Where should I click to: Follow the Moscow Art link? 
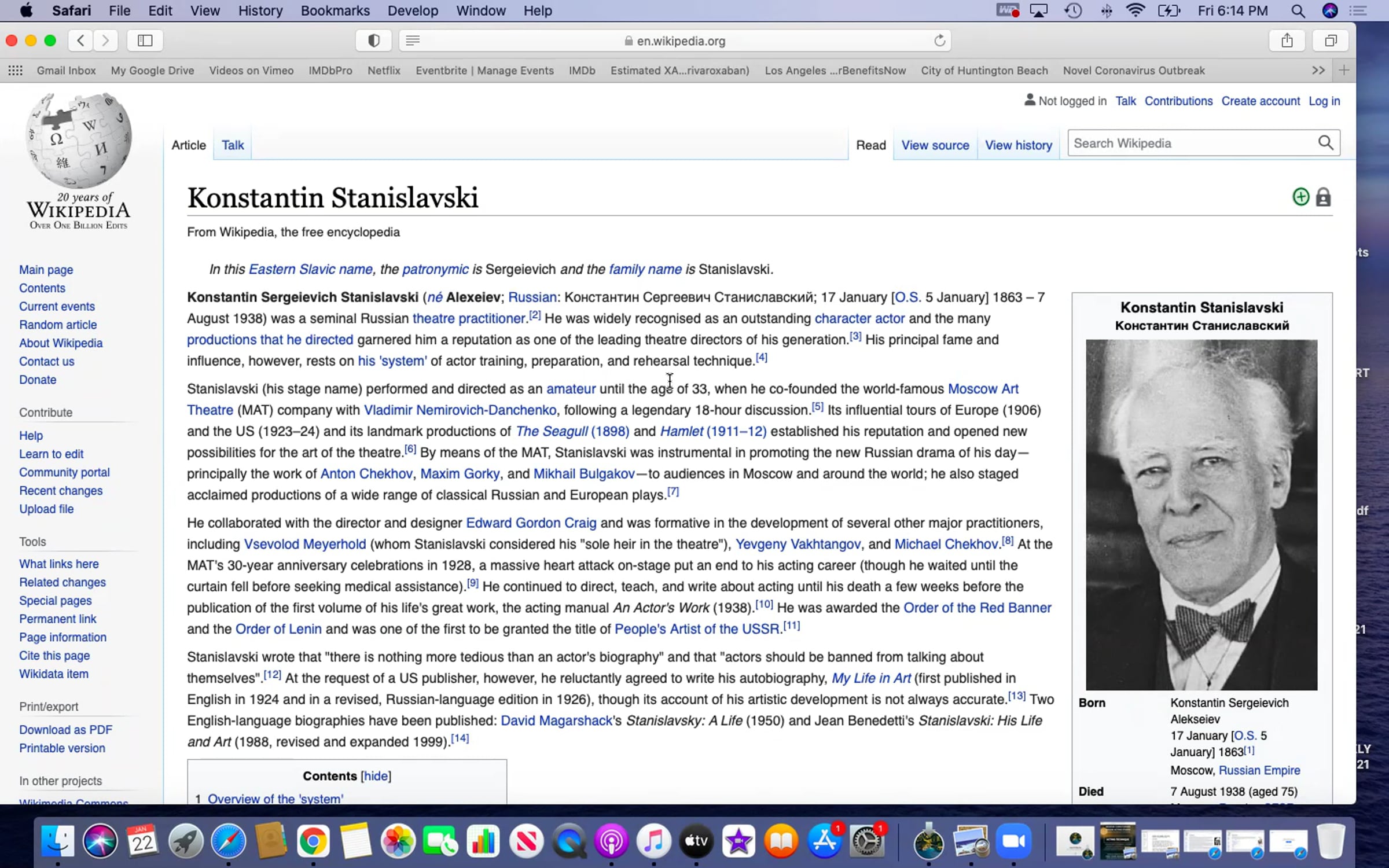click(x=983, y=389)
